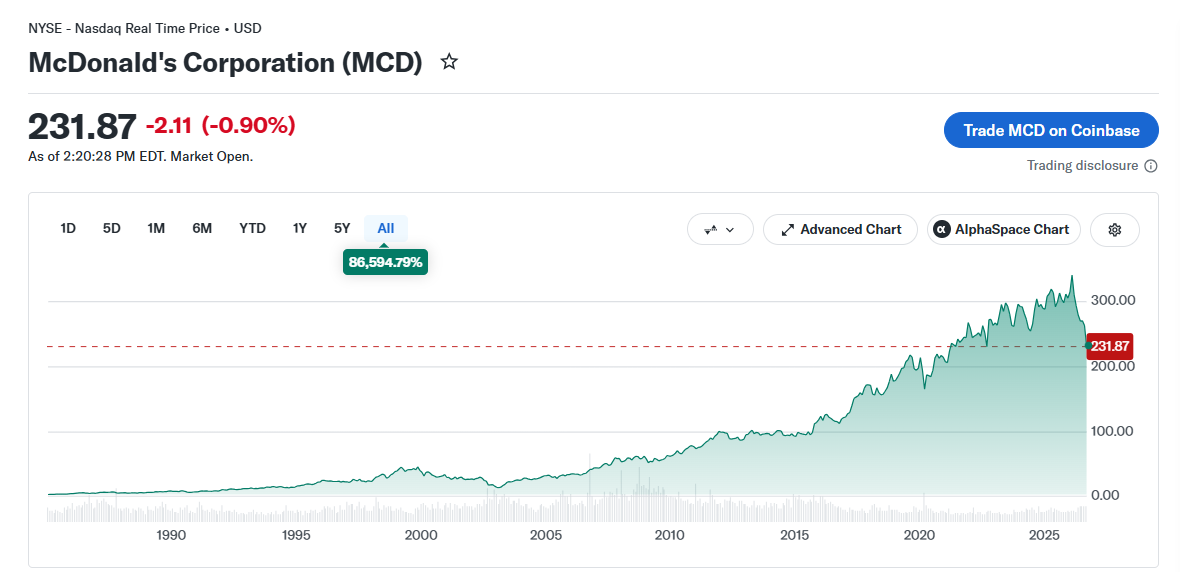The height and width of the screenshot is (572, 1180).
Task: Open the chart type dropdown
Action: (x=720, y=230)
